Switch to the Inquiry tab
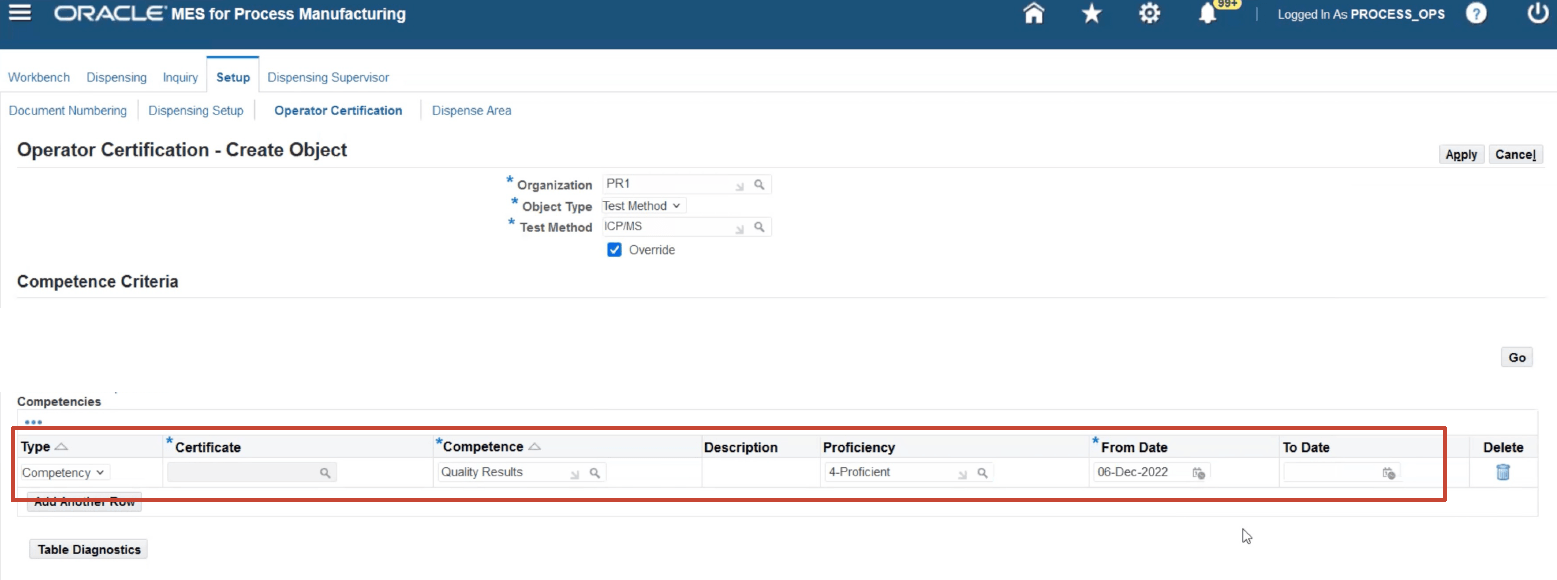The image size is (1557, 580). pyautogui.click(x=181, y=77)
